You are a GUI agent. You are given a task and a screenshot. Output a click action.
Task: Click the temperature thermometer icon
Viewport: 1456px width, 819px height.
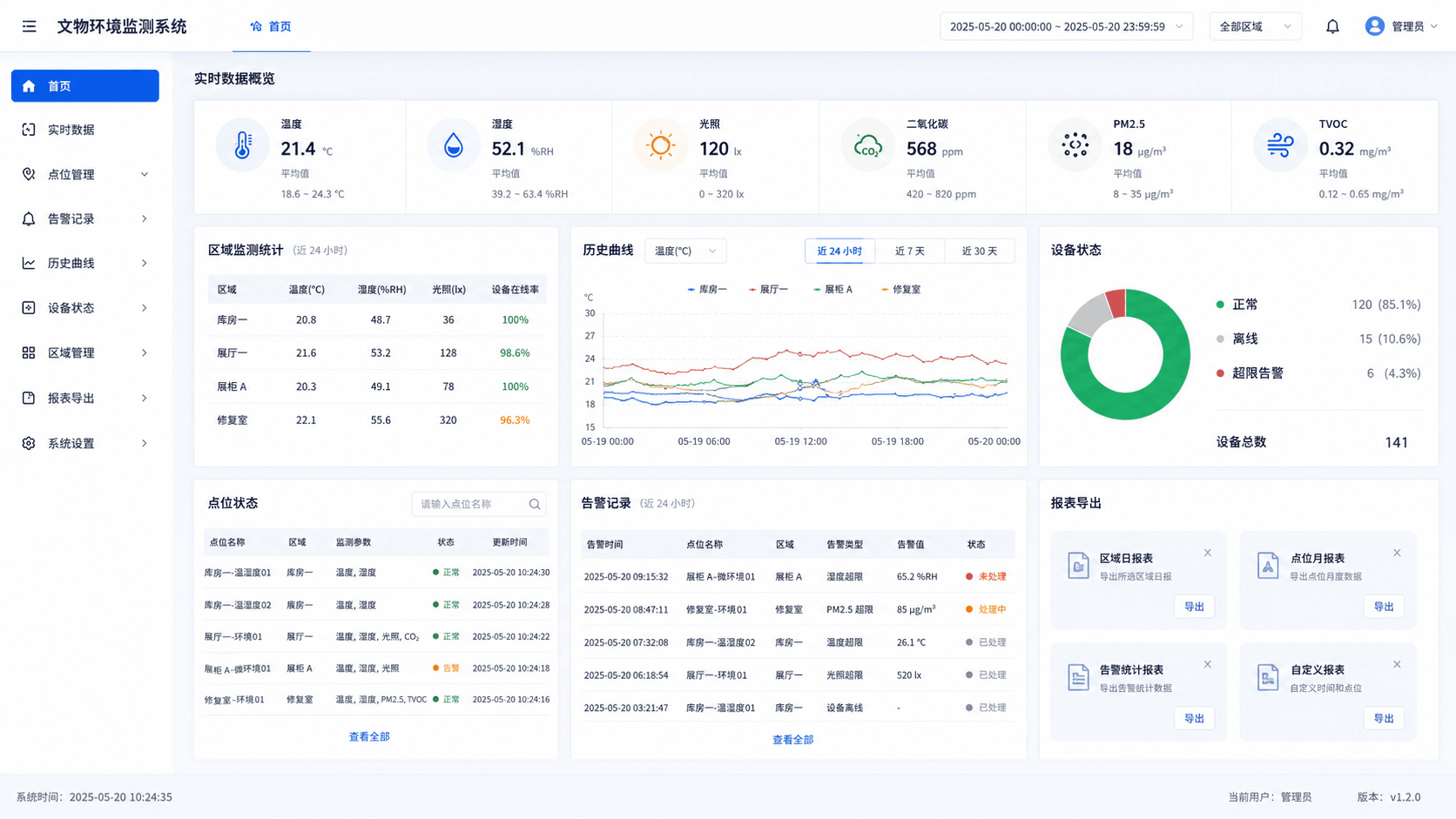pyautogui.click(x=242, y=144)
